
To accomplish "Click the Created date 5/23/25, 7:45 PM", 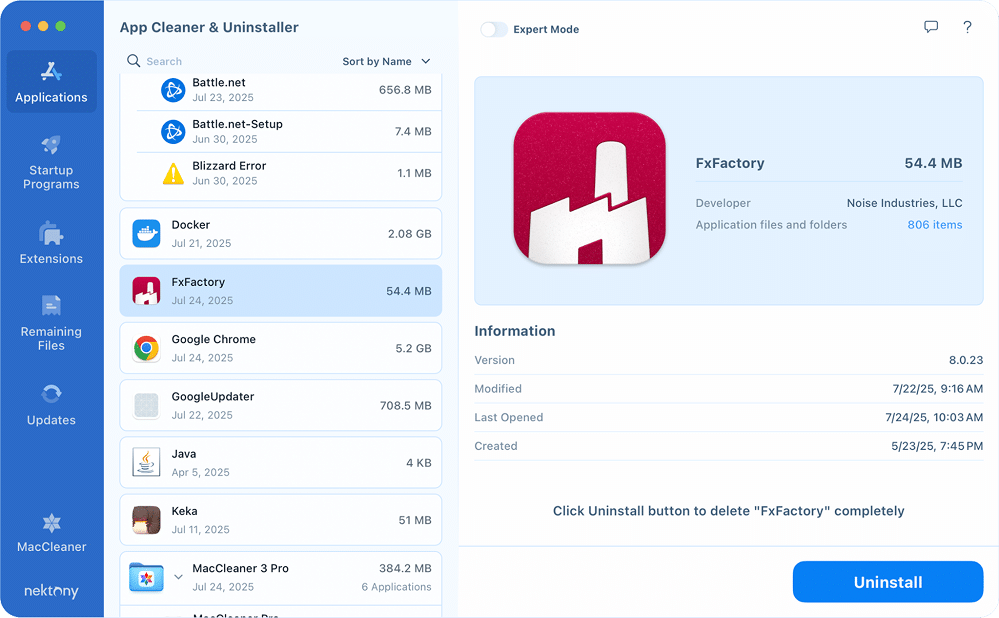I will 937,446.
